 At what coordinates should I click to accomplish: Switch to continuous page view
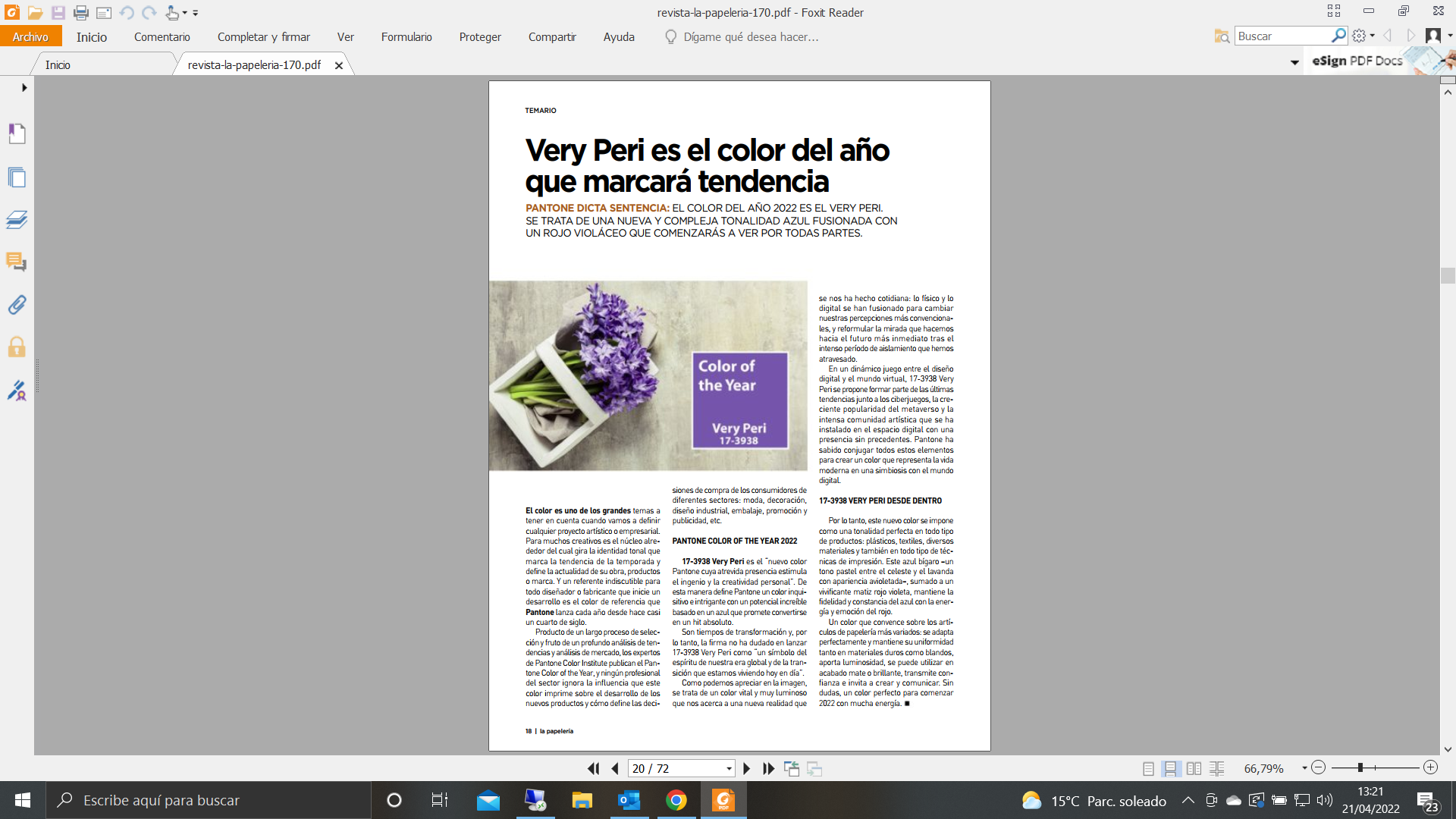coord(1170,768)
